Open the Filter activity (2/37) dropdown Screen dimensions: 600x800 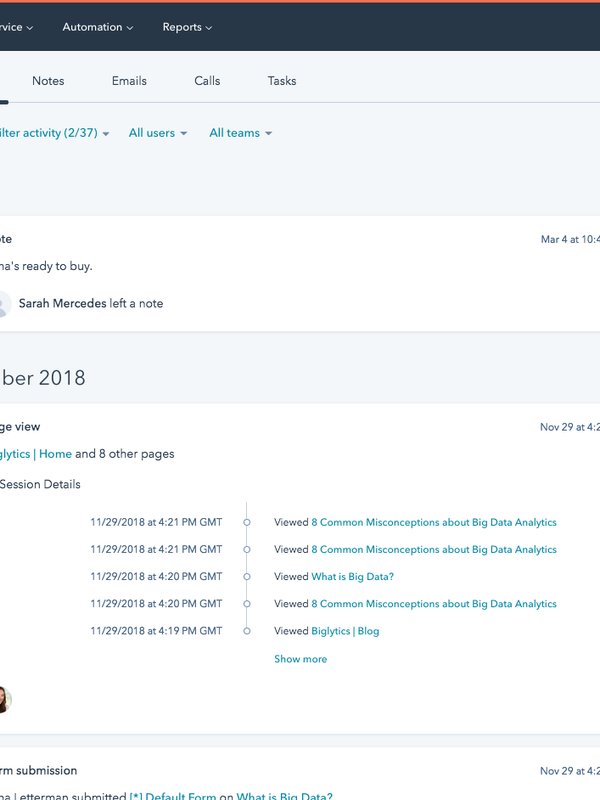(53, 133)
